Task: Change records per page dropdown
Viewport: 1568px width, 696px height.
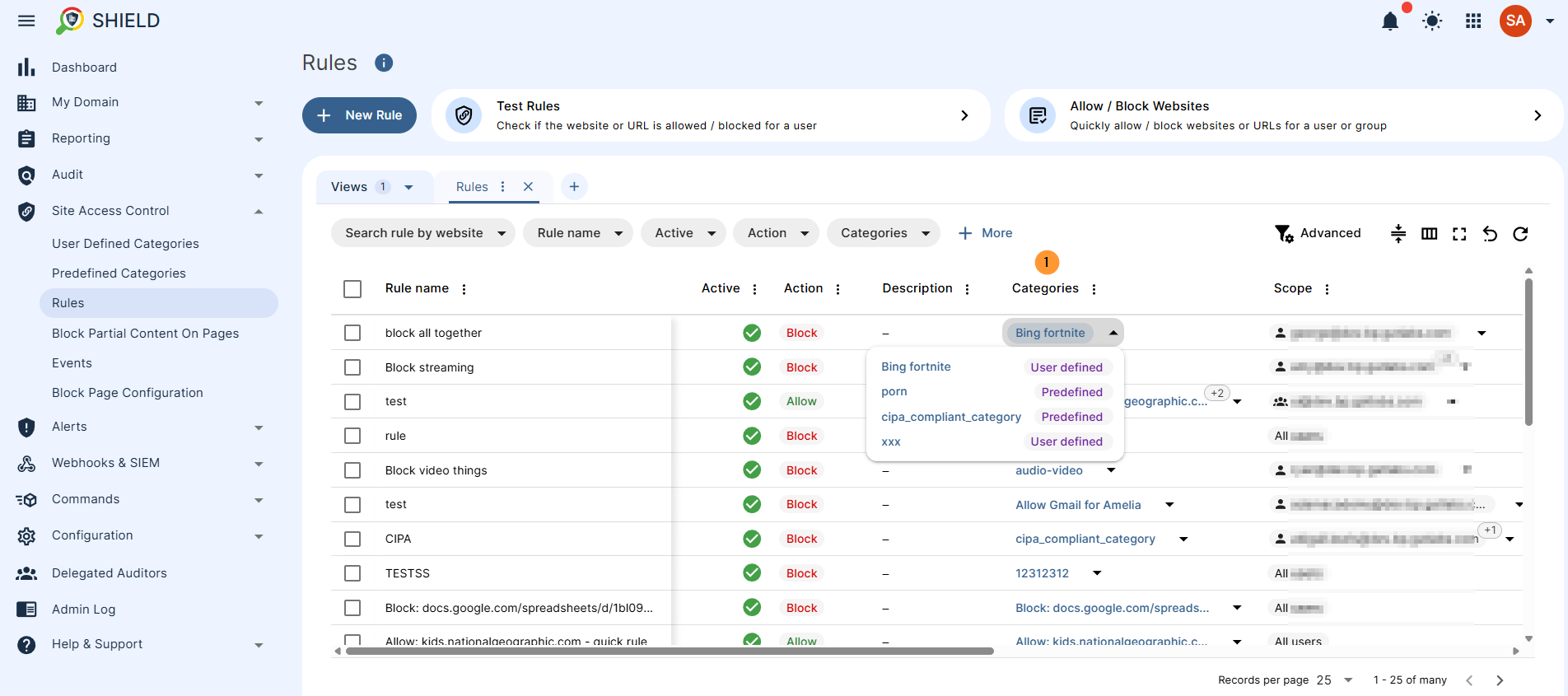Action: [1335, 680]
